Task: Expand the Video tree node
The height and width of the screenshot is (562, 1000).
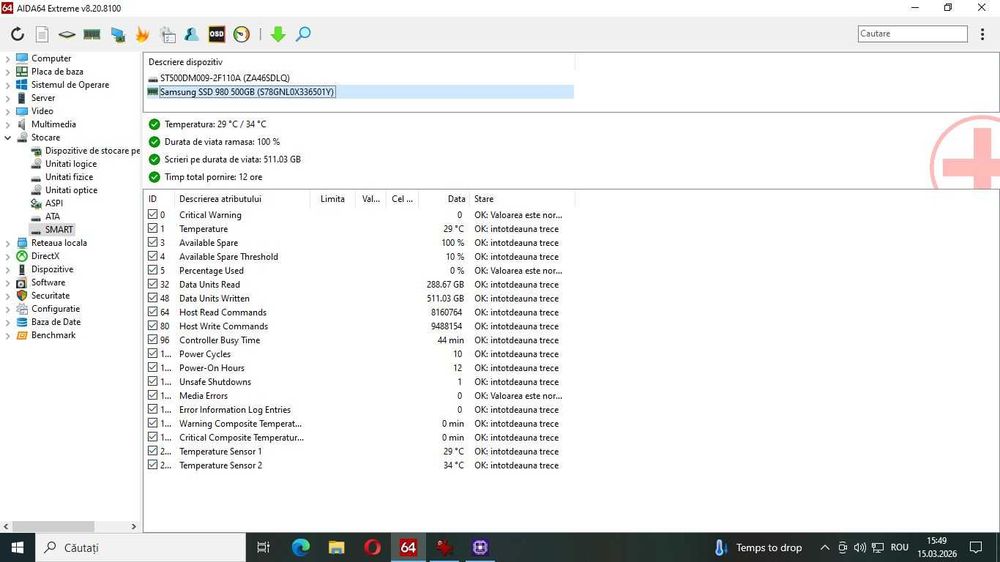Action: point(8,112)
